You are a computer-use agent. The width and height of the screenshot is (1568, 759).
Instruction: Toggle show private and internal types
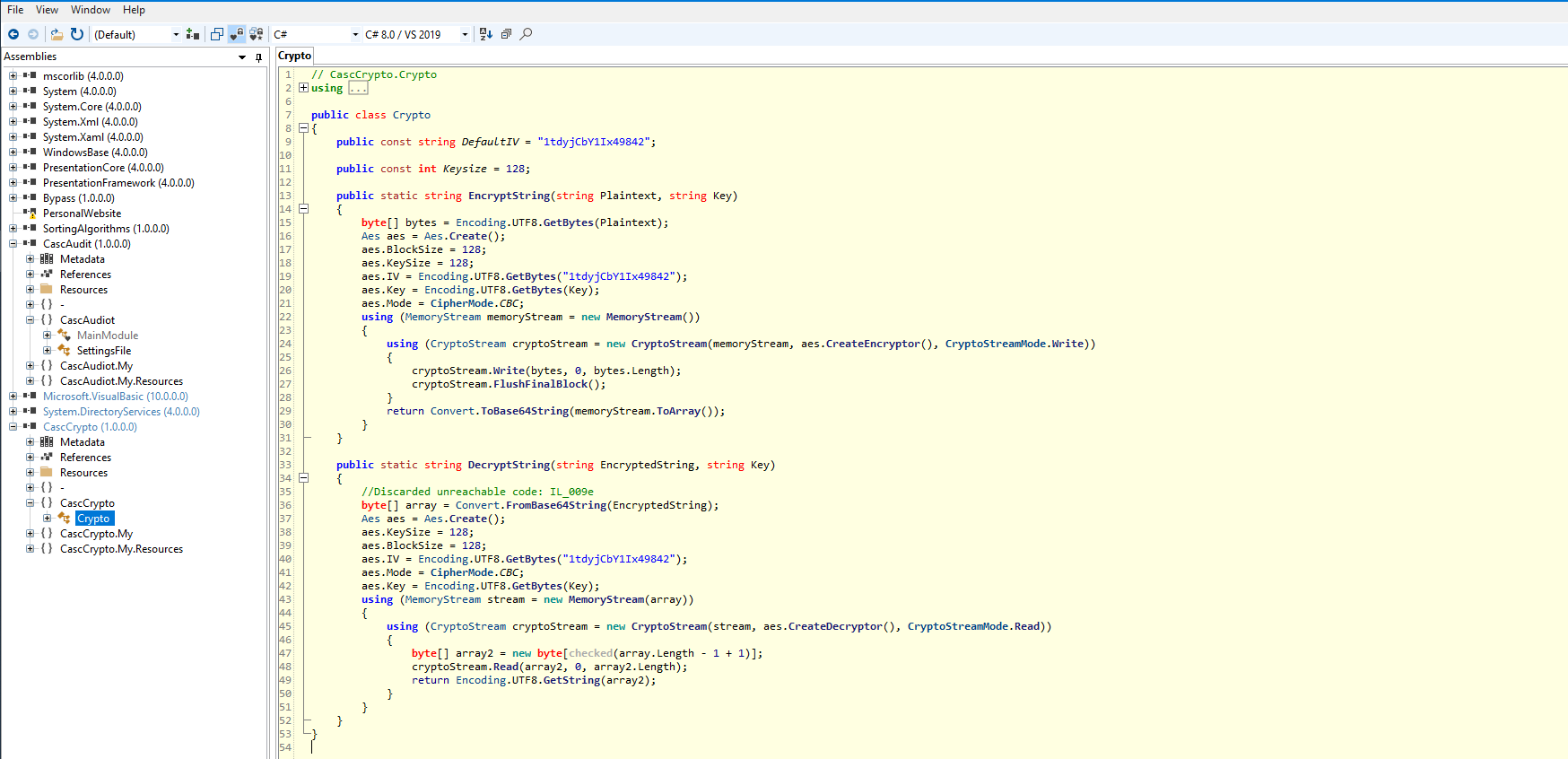point(236,34)
